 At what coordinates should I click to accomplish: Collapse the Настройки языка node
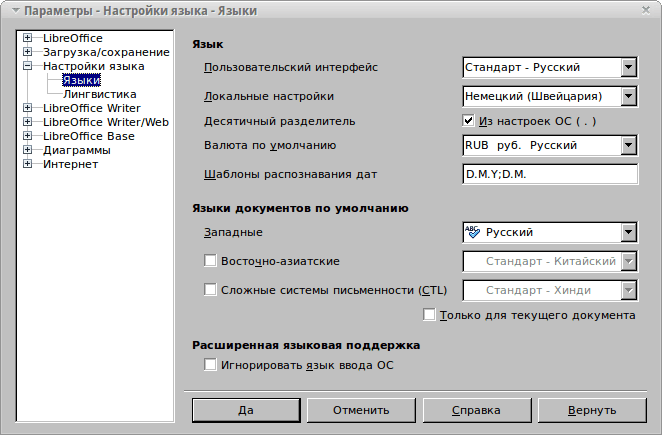click(27, 66)
